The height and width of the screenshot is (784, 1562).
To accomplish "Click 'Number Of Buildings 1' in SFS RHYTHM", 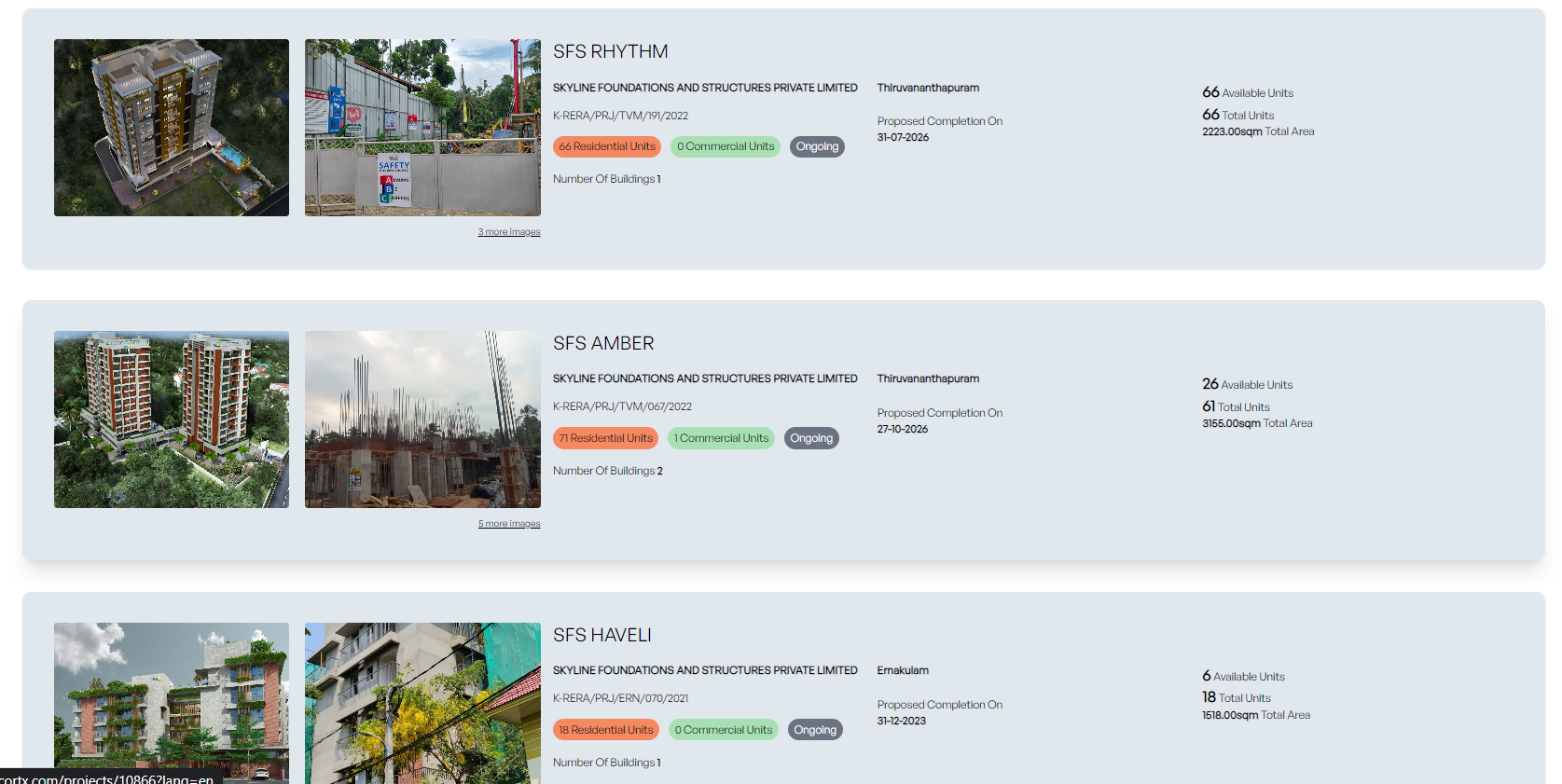I will (607, 179).
